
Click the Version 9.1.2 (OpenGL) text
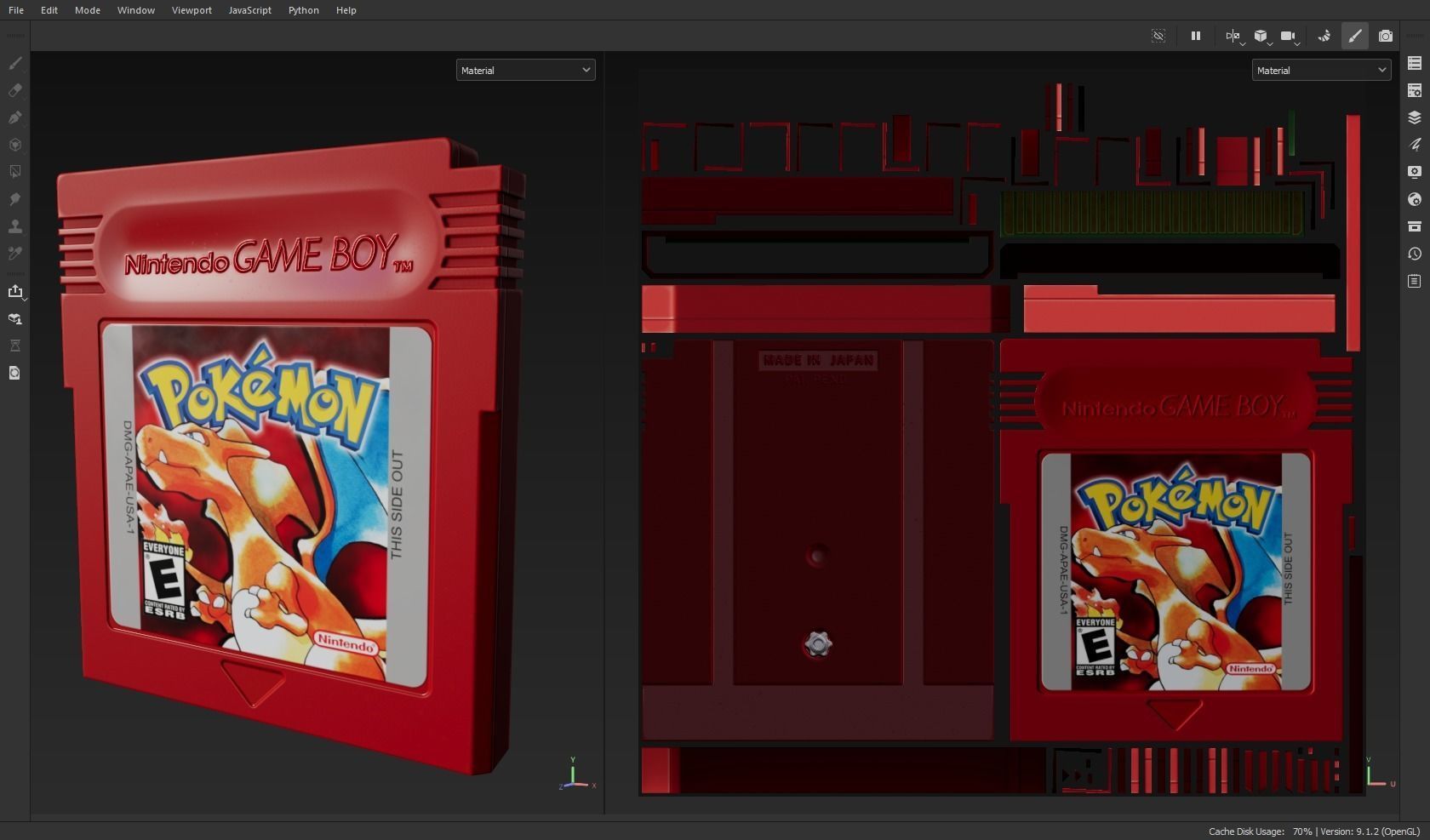pos(1370,831)
